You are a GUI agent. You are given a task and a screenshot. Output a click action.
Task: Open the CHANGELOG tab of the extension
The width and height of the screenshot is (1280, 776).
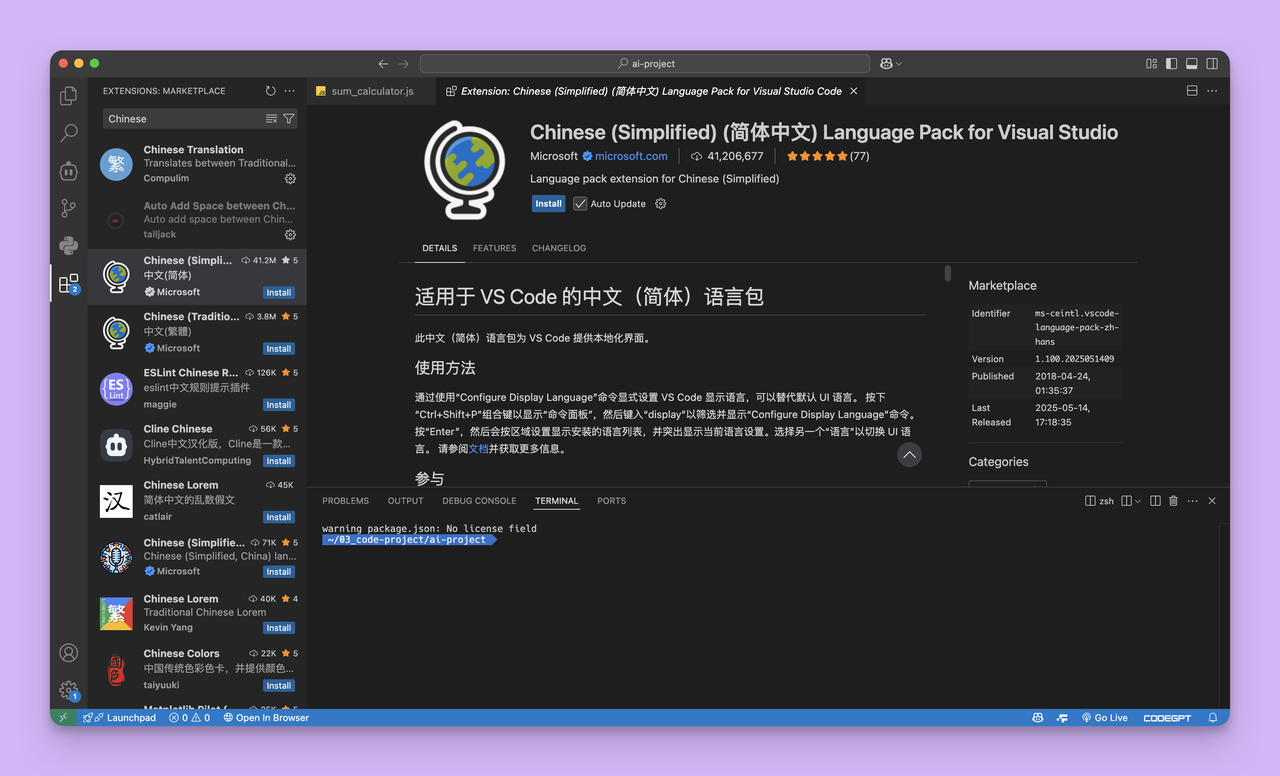pyautogui.click(x=558, y=247)
